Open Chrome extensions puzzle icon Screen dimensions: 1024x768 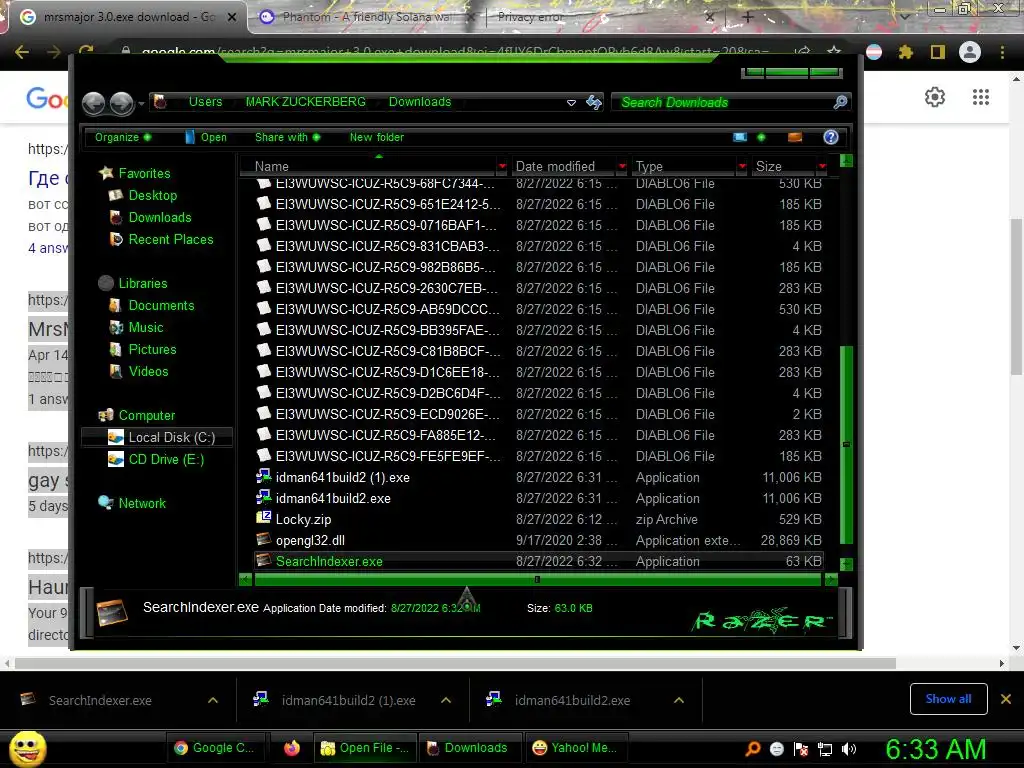pyautogui.click(x=906, y=52)
